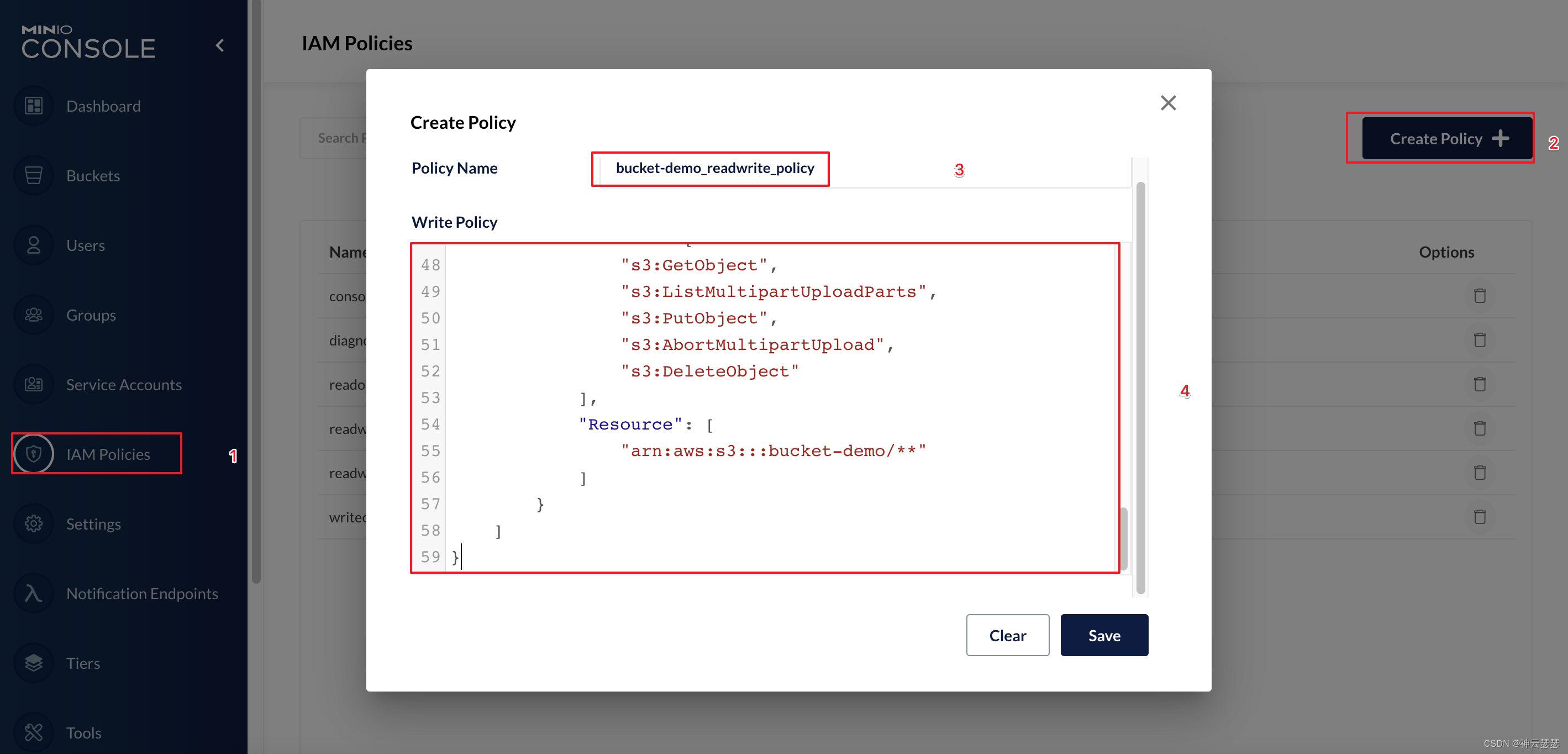Close the Create Policy dialog
1568x754 pixels.
tap(1167, 103)
